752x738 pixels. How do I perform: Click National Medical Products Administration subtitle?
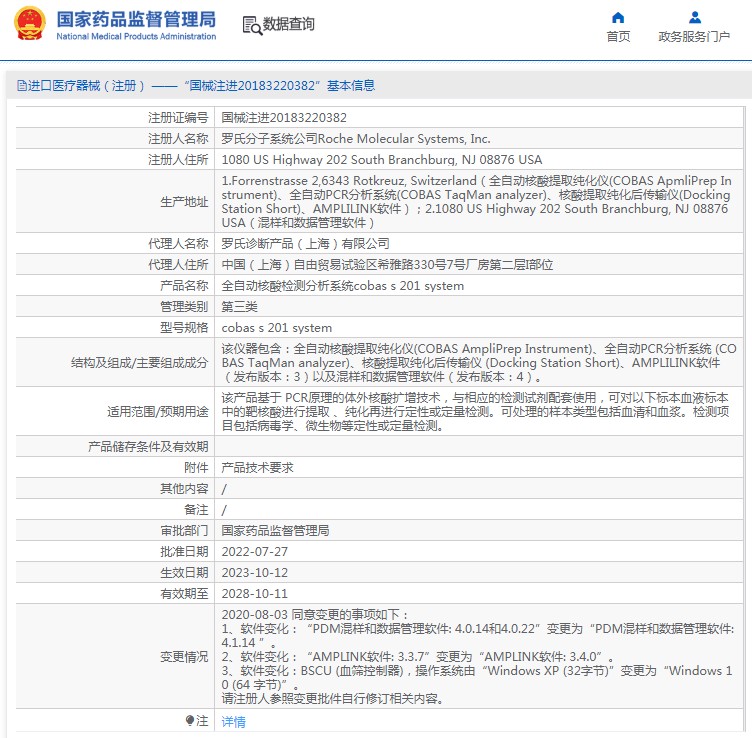click(136, 36)
